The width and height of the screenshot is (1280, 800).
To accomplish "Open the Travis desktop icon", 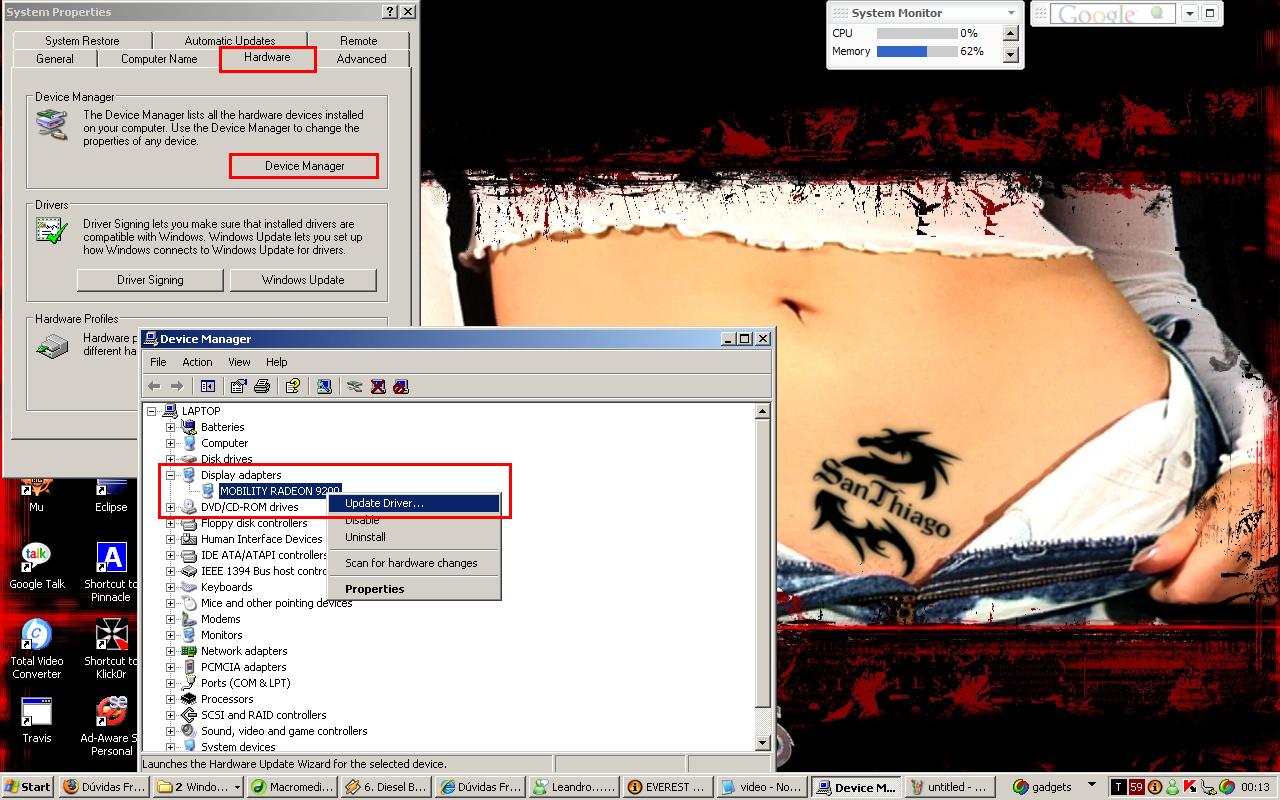I will [37, 720].
